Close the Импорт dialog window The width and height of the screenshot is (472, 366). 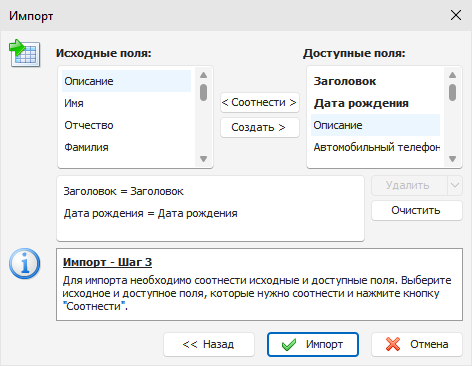coord(456,15)
